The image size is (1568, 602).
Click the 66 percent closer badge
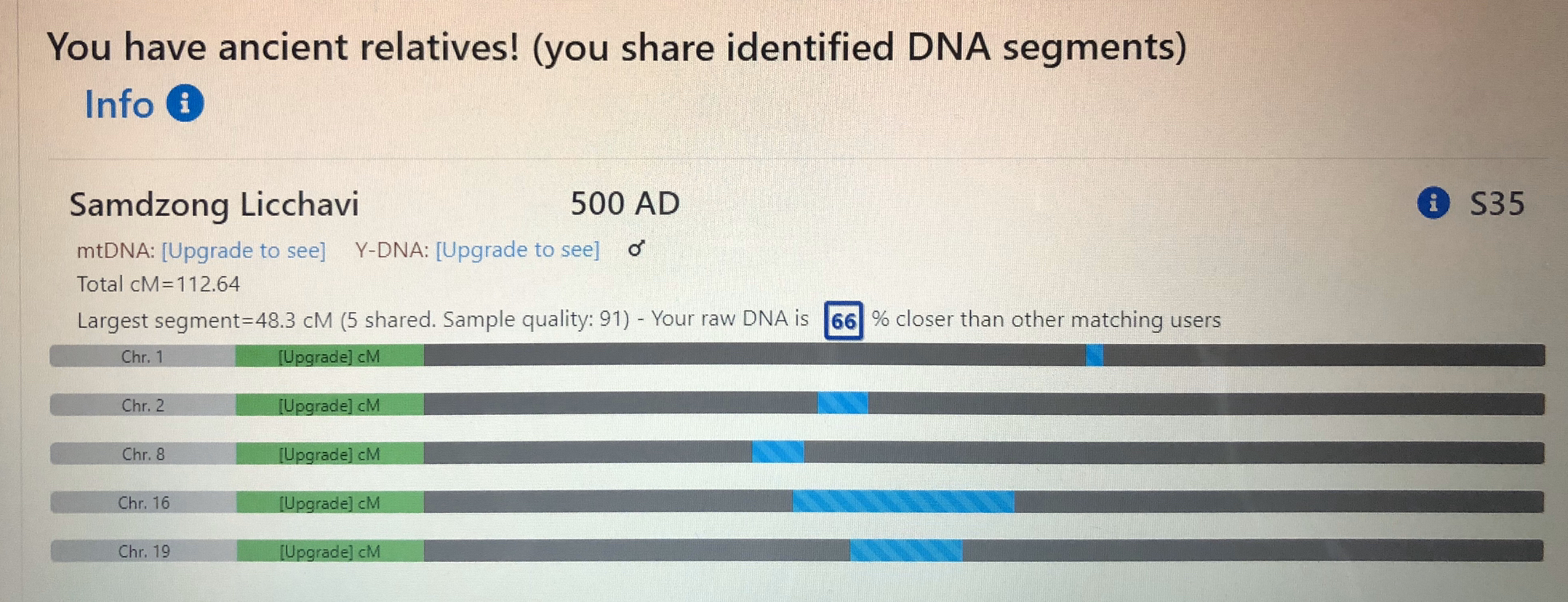click(843, 321)
